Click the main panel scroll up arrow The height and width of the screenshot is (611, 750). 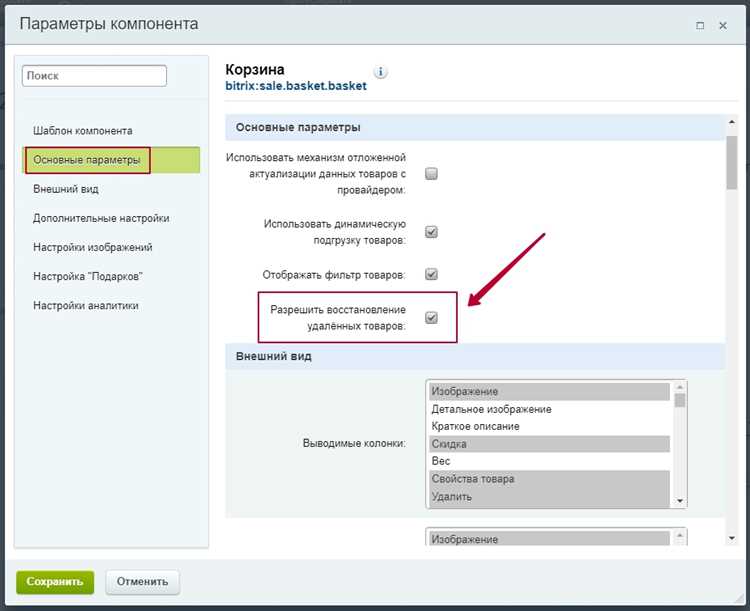731,122
